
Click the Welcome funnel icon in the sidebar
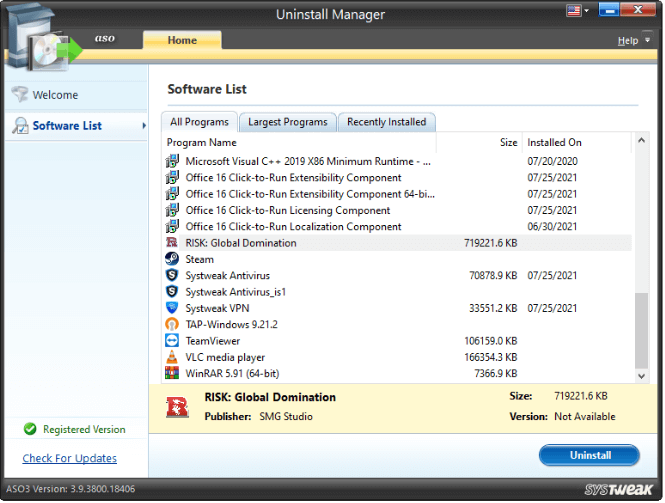tap(20, 95)
